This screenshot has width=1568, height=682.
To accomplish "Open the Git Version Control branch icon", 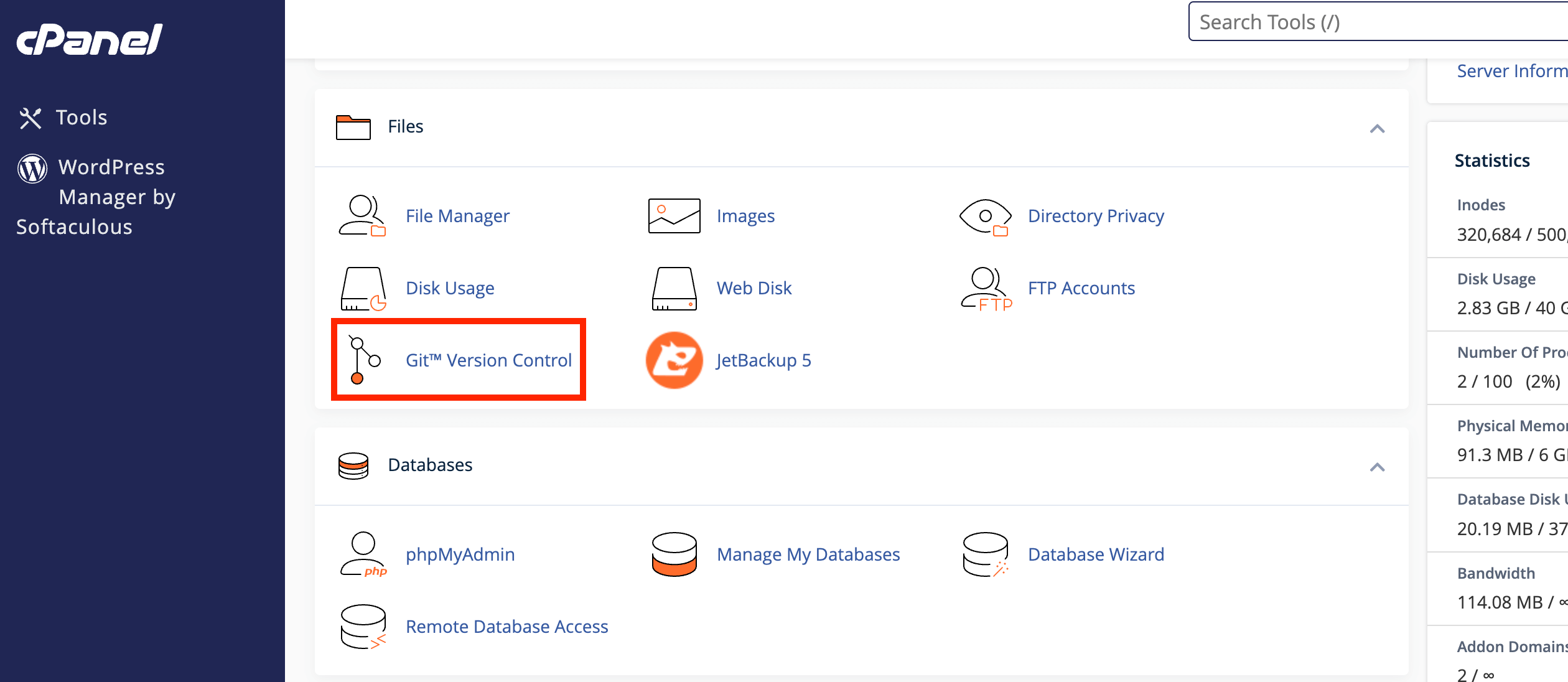I will 364,360.
